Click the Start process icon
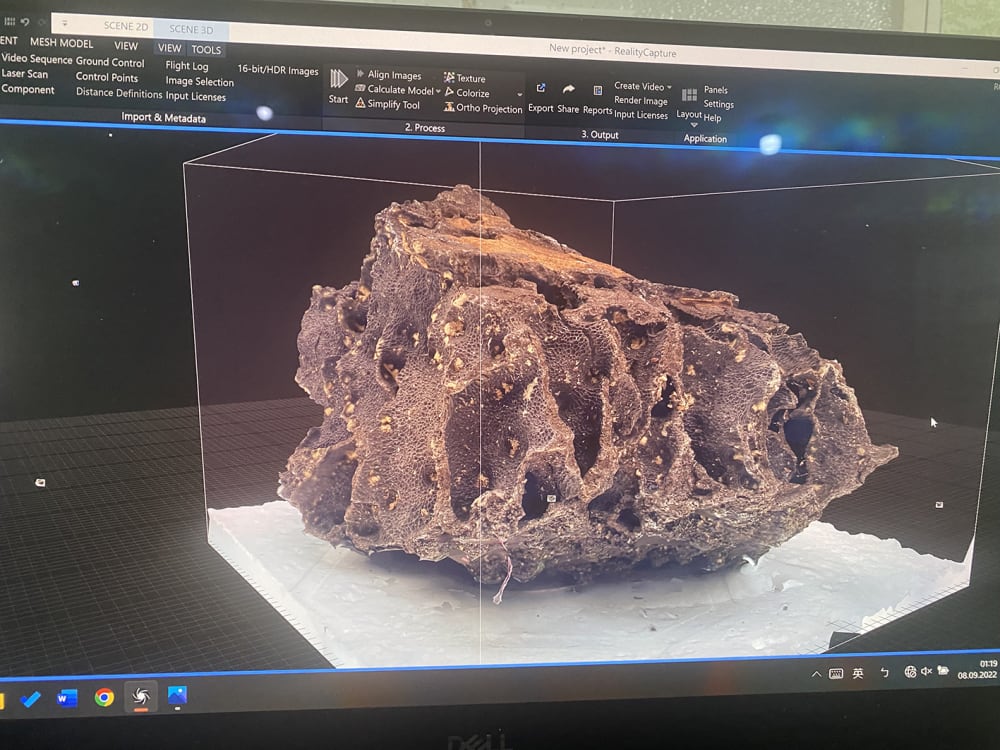 [338, 79]
